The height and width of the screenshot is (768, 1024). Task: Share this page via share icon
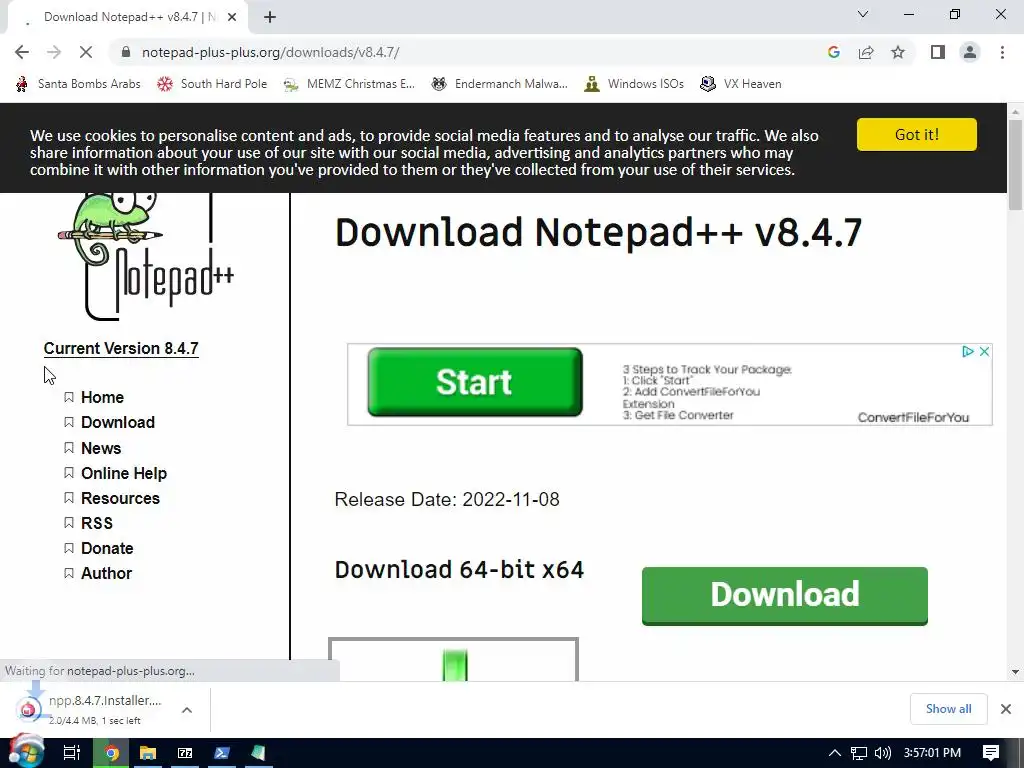866,52
